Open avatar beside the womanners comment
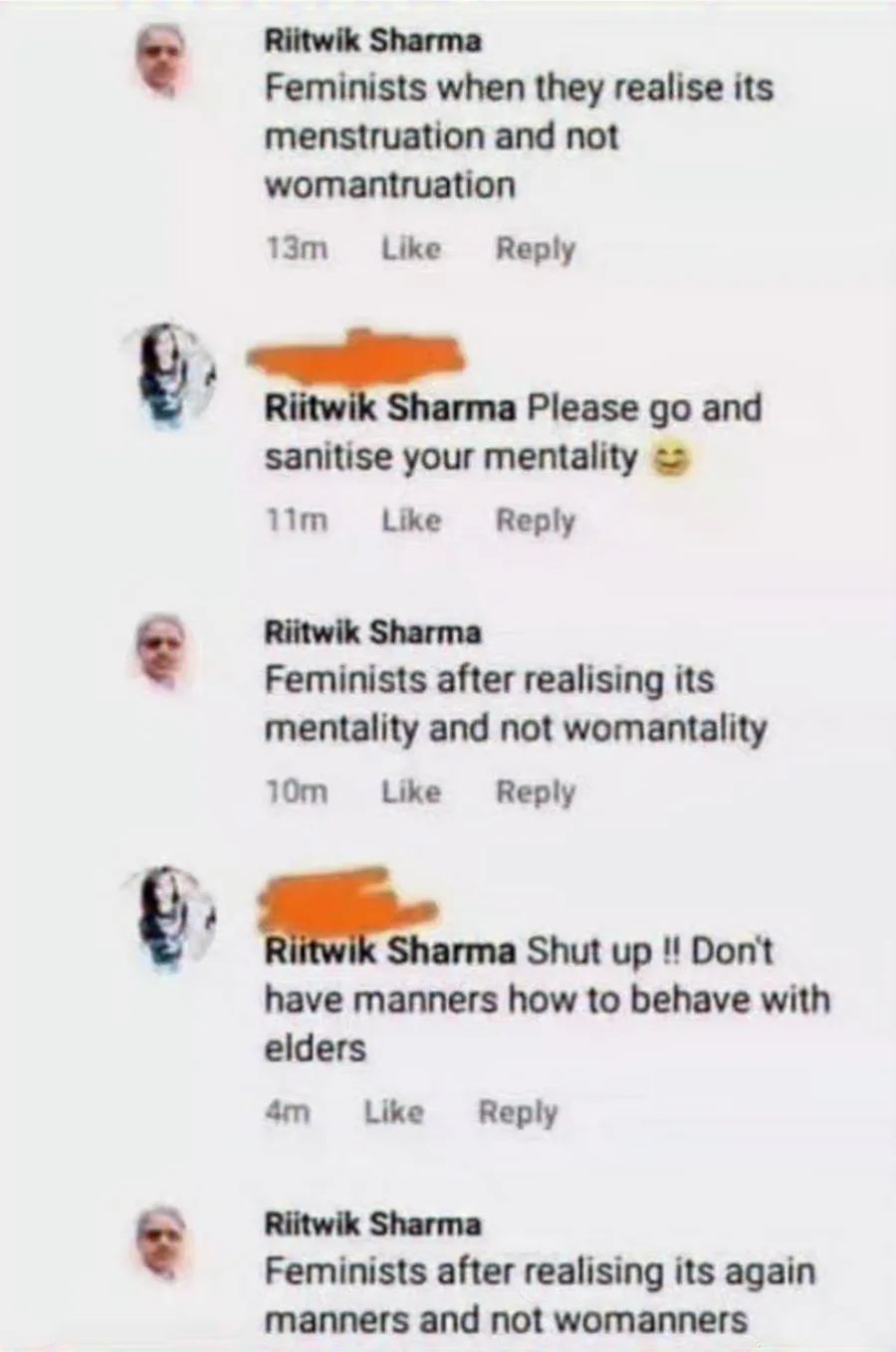Screen dimensions: 896x1352 pyautogui.click(x=161, y=1241)
